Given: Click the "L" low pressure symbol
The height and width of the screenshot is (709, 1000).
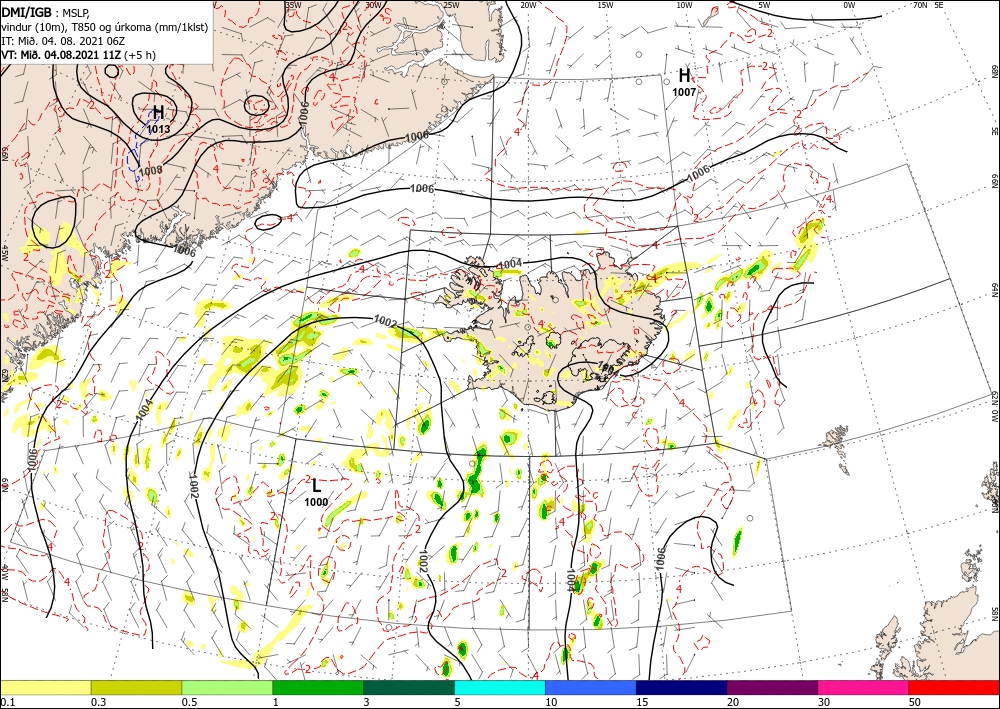Looking at the screenshot, I should [316, 486].
